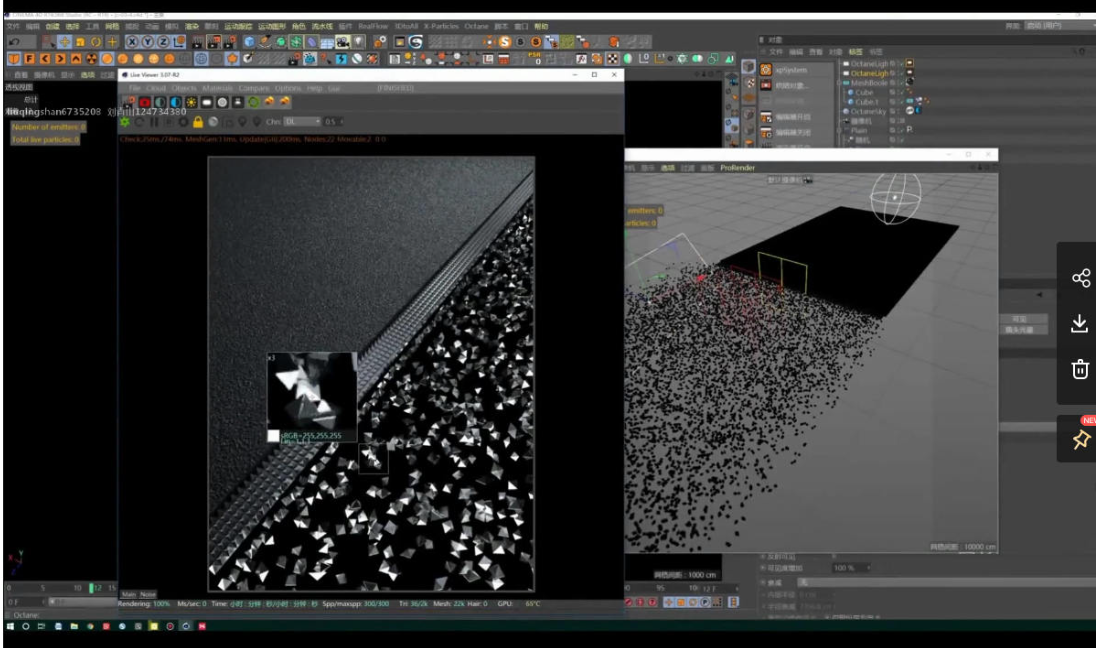Click the 100 % value field in attributes panel

click(849, 568)
